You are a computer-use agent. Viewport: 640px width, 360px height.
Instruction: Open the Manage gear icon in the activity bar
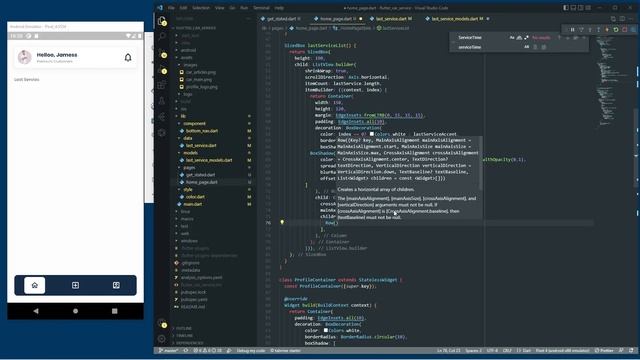pos(162,339)
